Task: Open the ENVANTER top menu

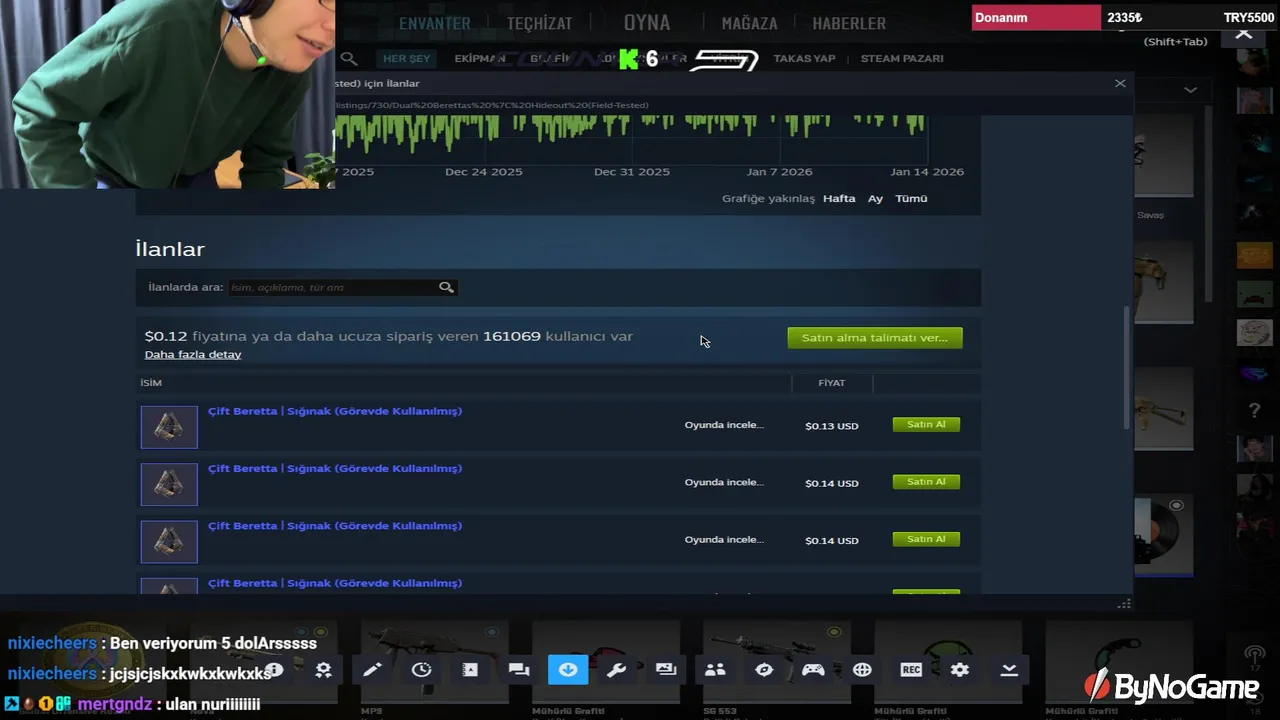Action: point(435,23)
